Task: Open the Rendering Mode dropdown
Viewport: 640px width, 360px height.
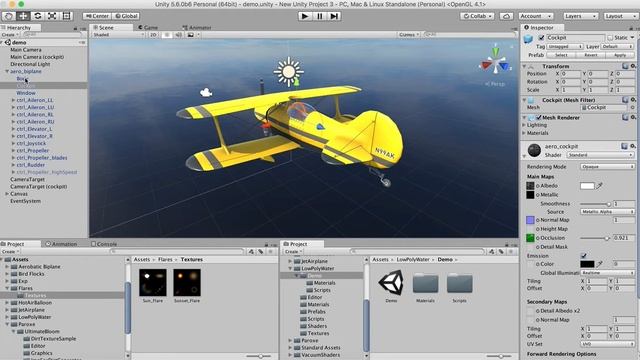Action: (607, 167)
